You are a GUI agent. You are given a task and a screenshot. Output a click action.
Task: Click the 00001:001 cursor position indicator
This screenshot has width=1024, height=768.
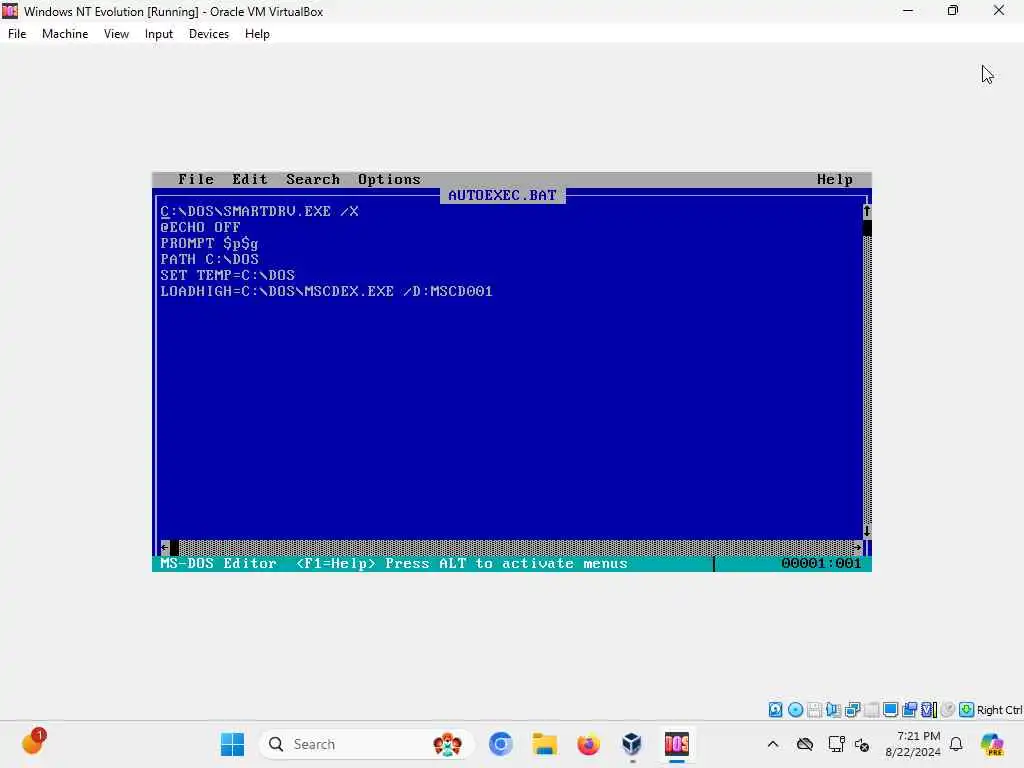(821, 563)
